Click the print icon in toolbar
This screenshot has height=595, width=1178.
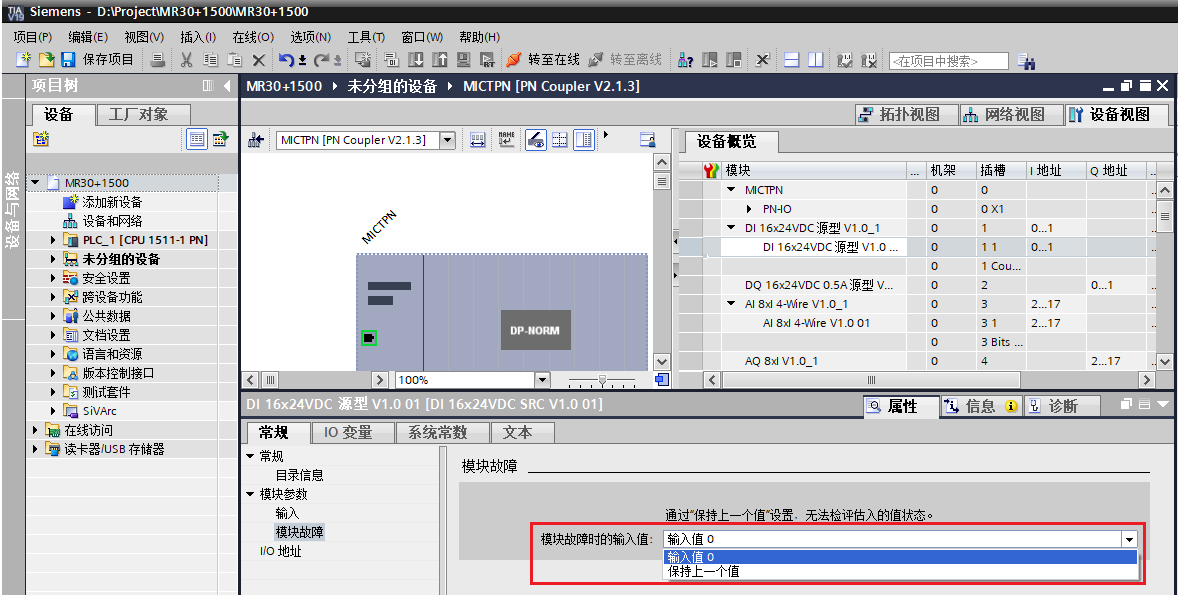(x=158, y=60)
